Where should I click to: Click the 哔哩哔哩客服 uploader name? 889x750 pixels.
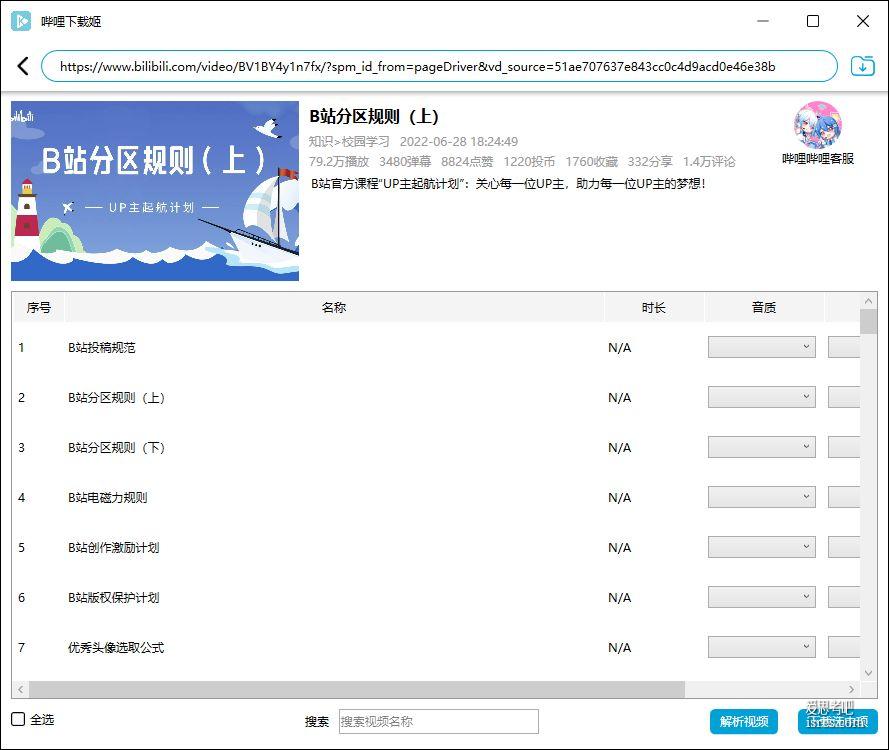pyautogui.click(x=818, y=159)
